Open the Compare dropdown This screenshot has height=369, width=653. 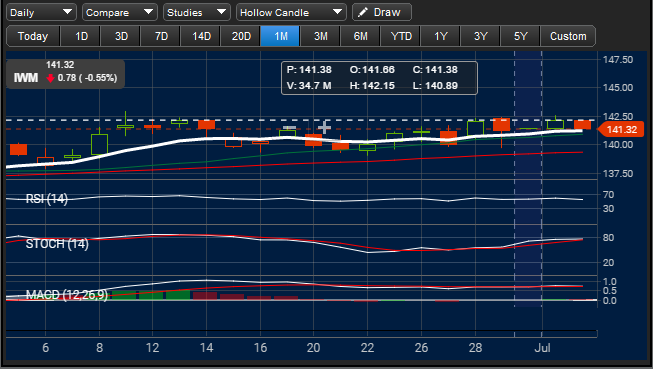120,12
